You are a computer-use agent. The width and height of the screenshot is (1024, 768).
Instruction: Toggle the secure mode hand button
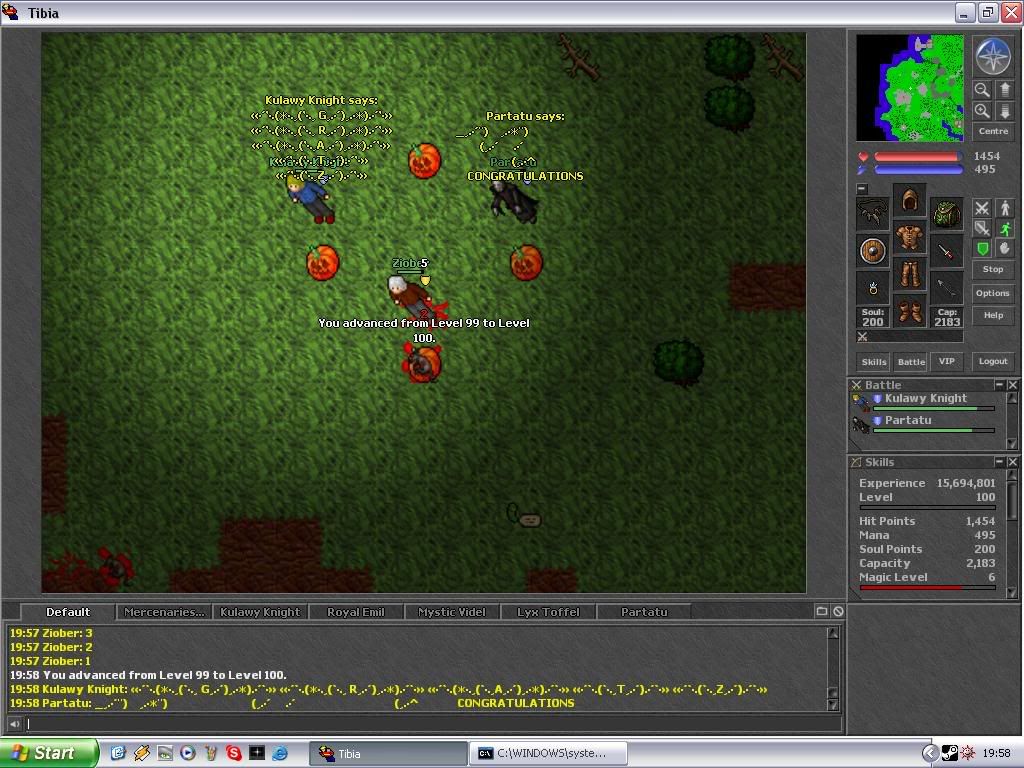(1004, 249)
